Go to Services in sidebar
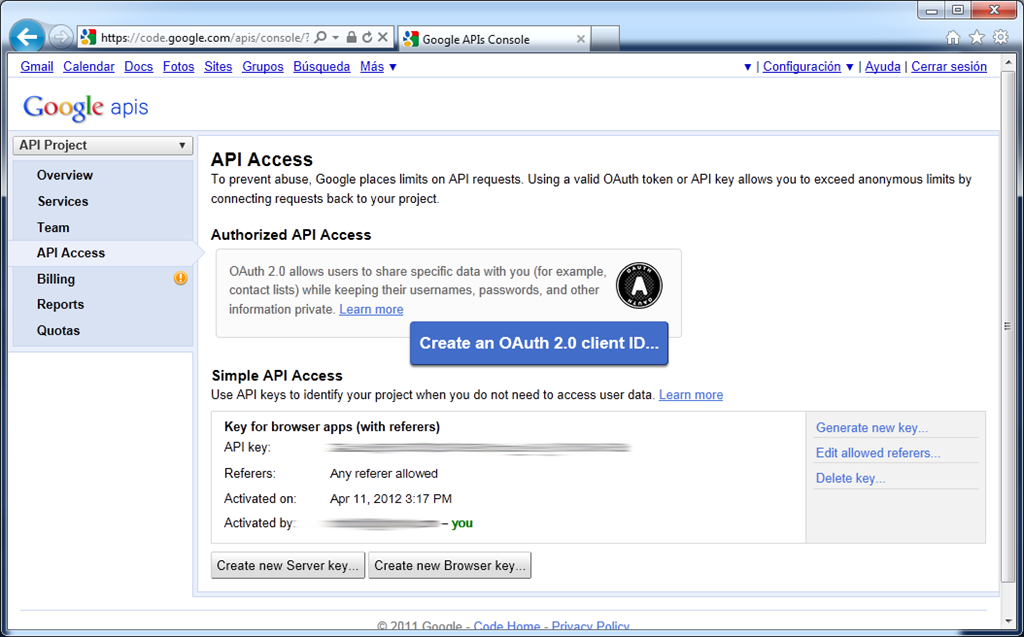Image resolution: width=1024 pixels, height=637 pixels. point(63,201)
